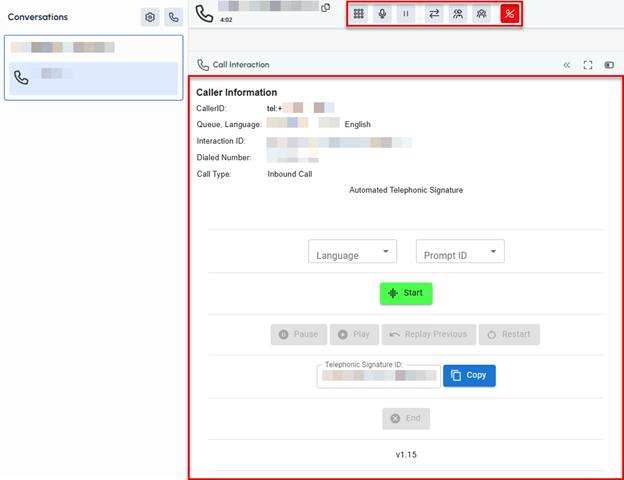624x480 pixels.
Task: Start a conference call
Action: pos(482,14)
